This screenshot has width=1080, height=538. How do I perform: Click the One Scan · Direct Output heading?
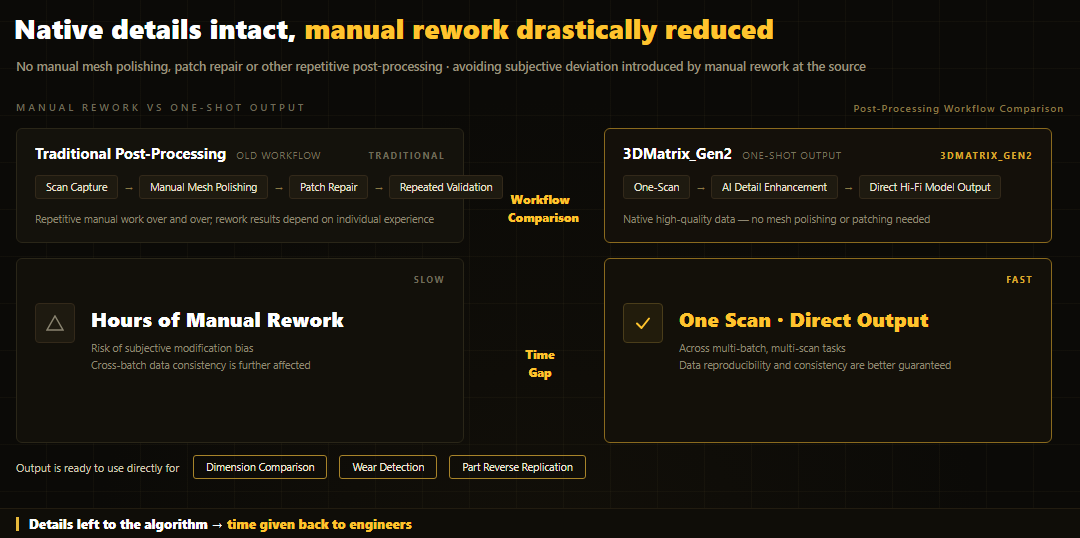tap(804, 320)
